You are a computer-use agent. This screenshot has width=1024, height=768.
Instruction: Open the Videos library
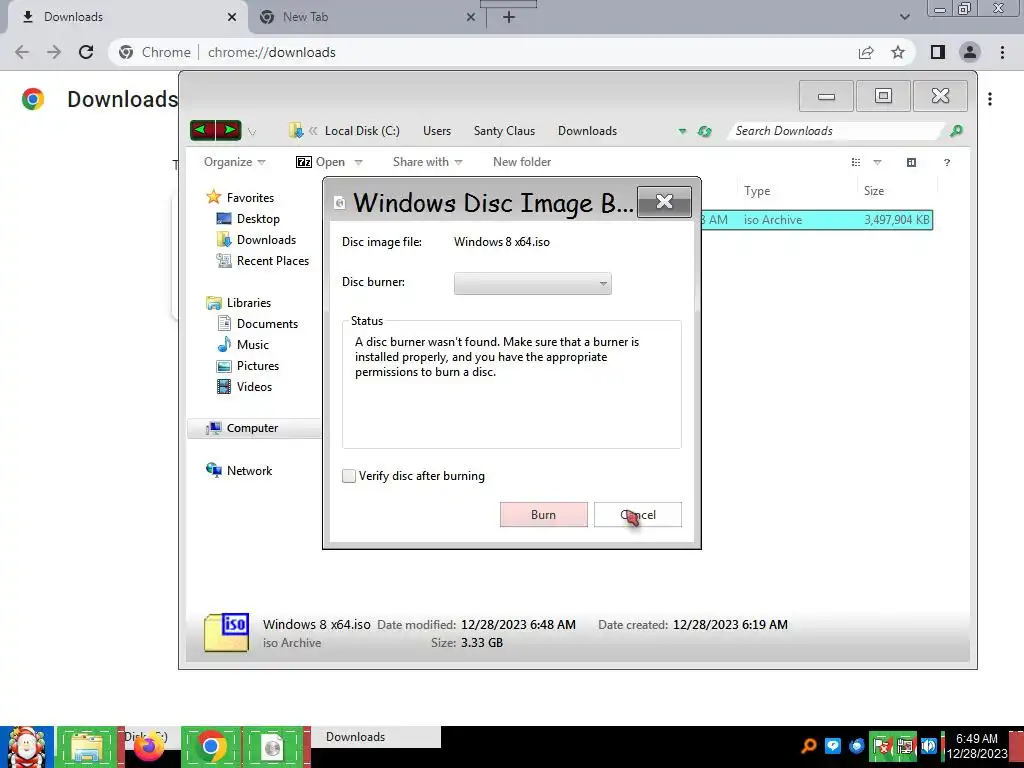tap(254, 387)
